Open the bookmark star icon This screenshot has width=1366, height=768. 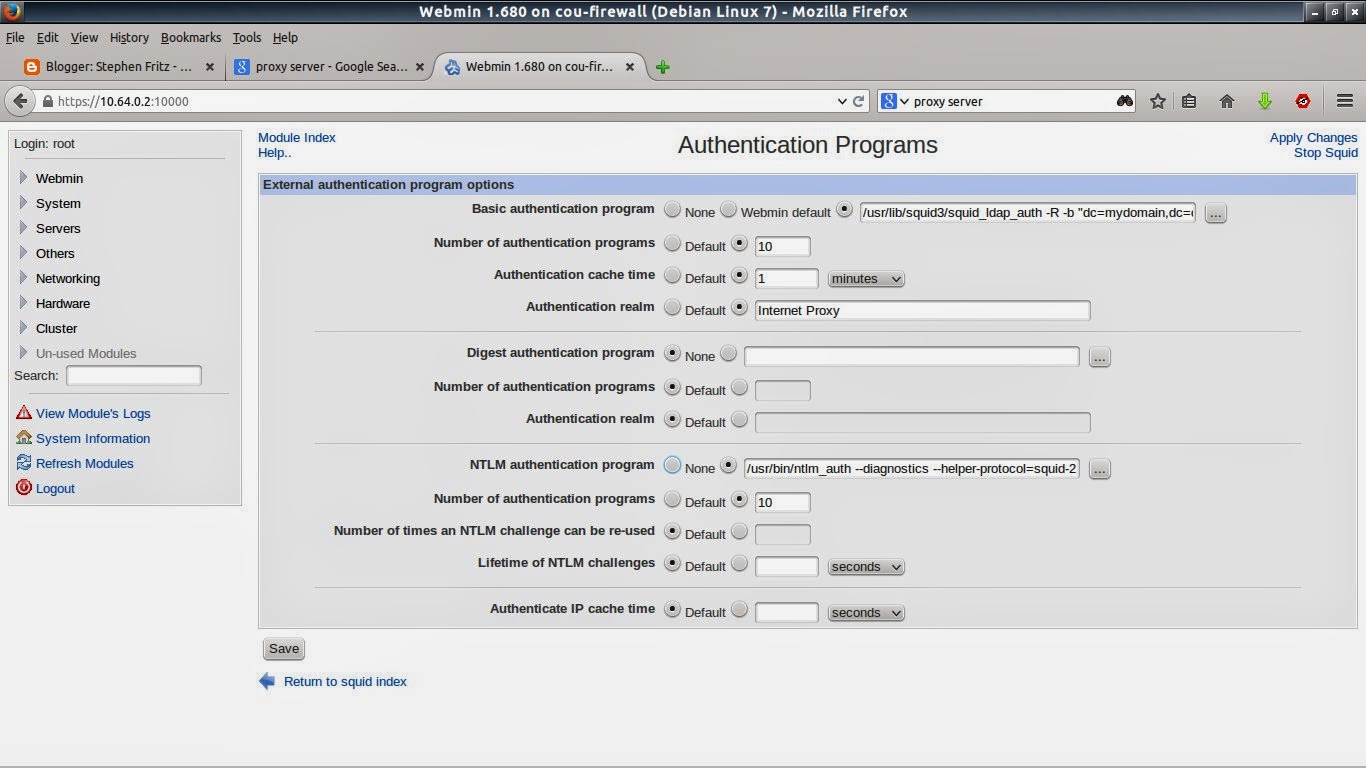1158,101
